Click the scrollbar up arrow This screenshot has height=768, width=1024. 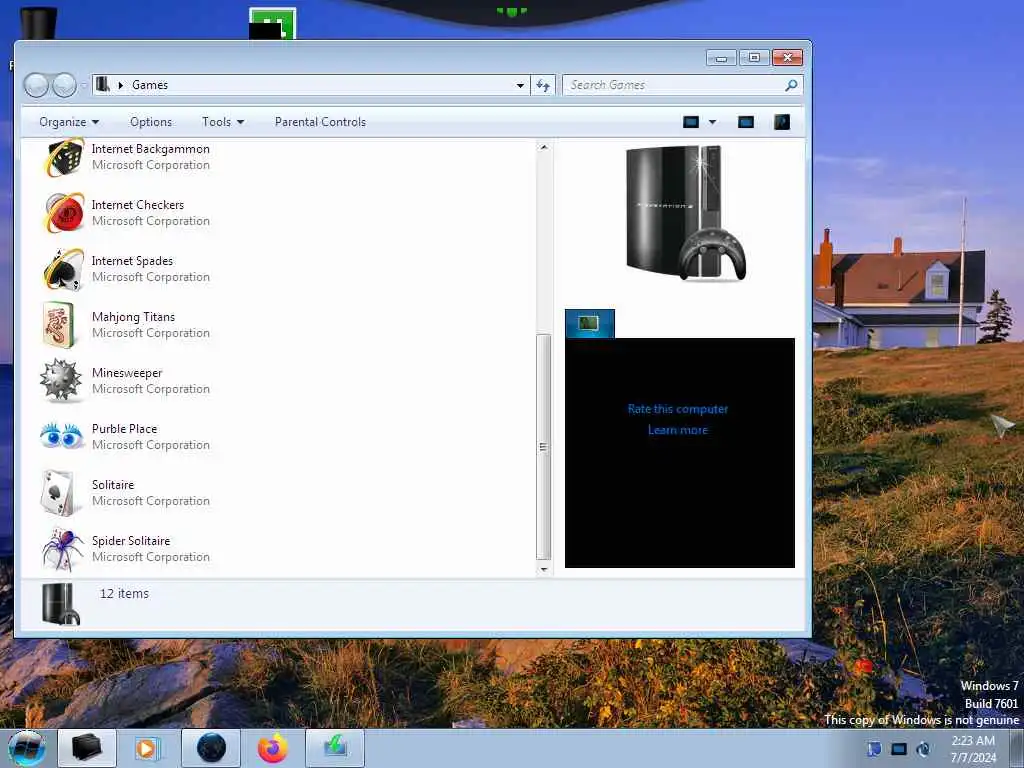(543, 148)
